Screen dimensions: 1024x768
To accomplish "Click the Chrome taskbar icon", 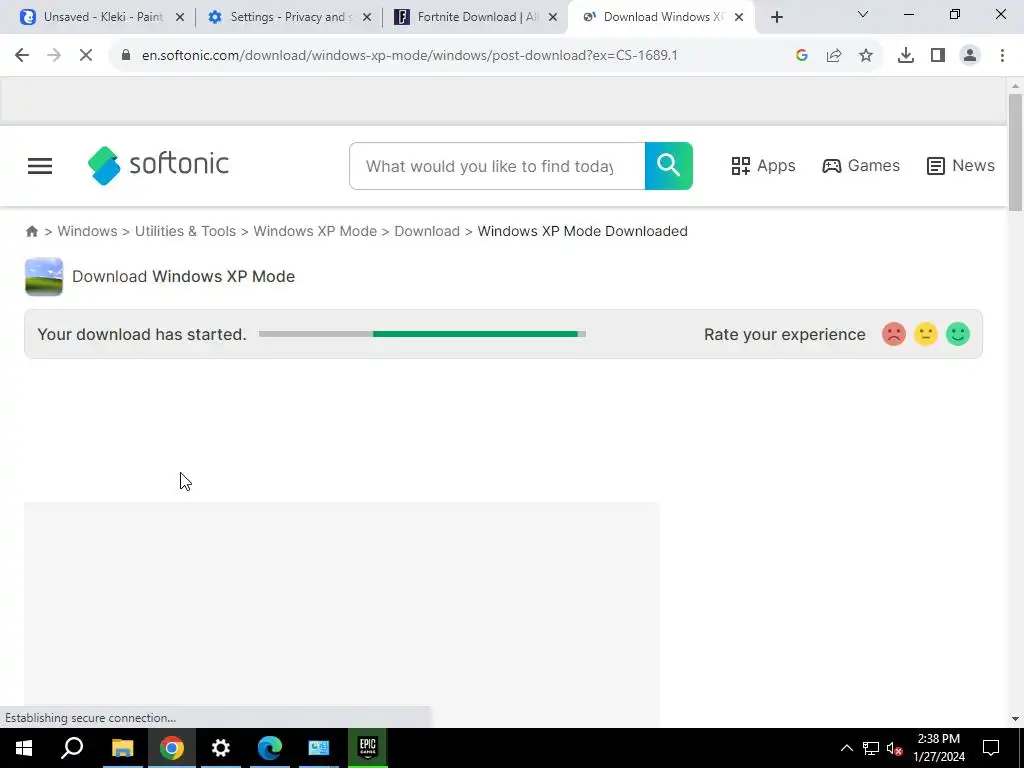I will [171, 748].
